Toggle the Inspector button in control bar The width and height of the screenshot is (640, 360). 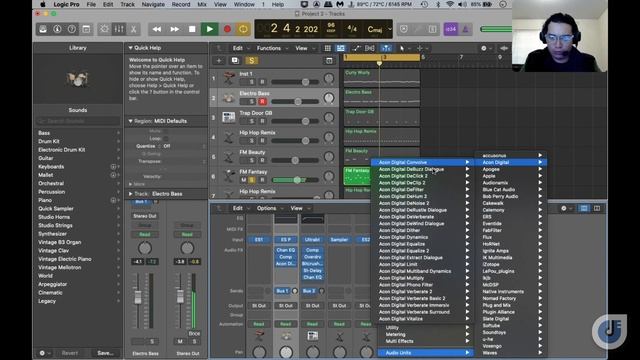57,29
